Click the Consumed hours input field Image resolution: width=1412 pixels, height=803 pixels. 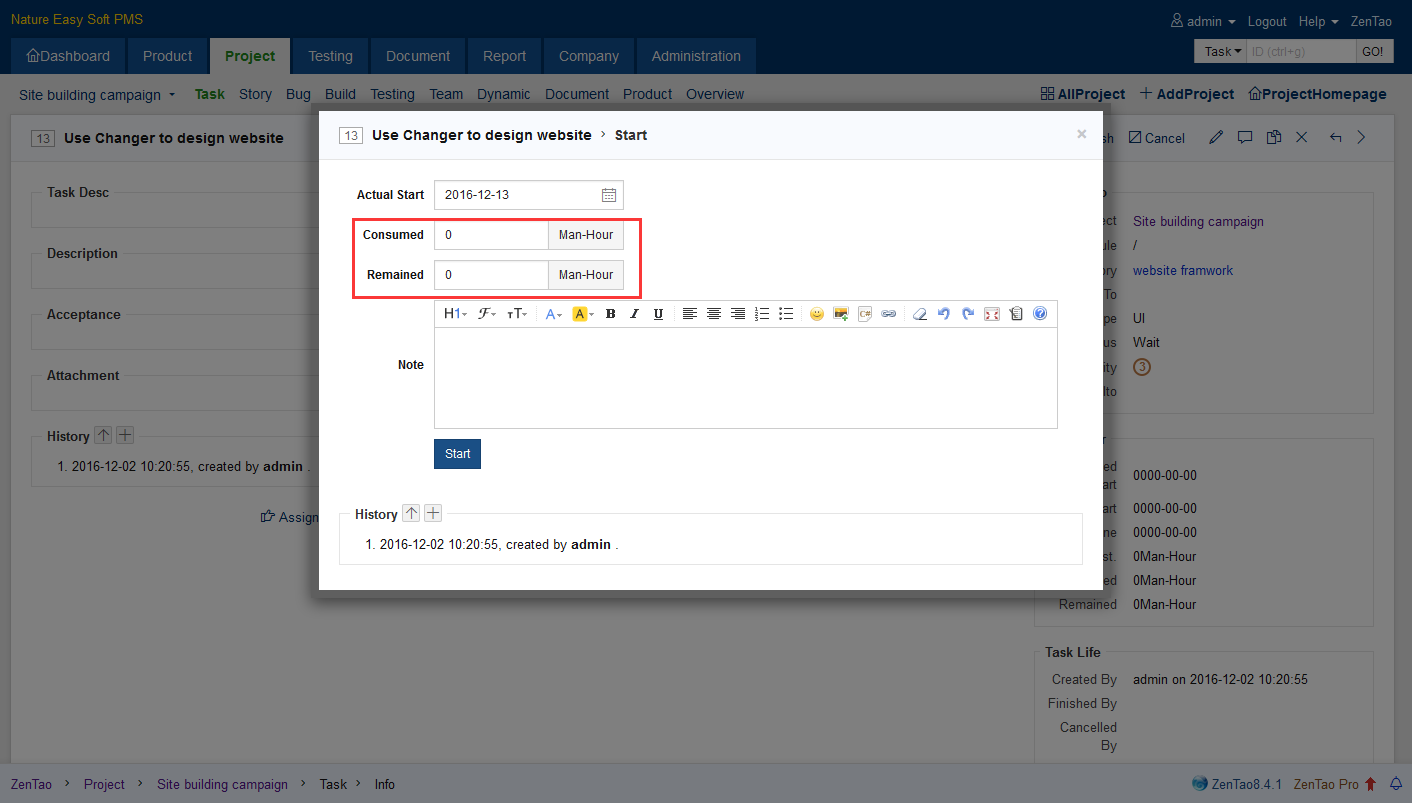[491, 235]
